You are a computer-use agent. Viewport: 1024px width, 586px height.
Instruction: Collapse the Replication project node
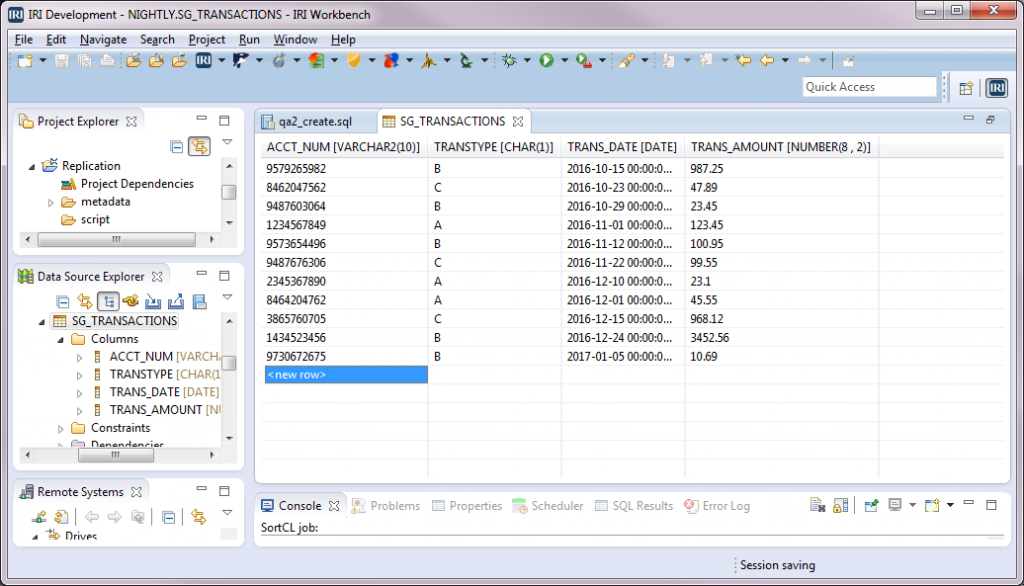click(33, 165)
